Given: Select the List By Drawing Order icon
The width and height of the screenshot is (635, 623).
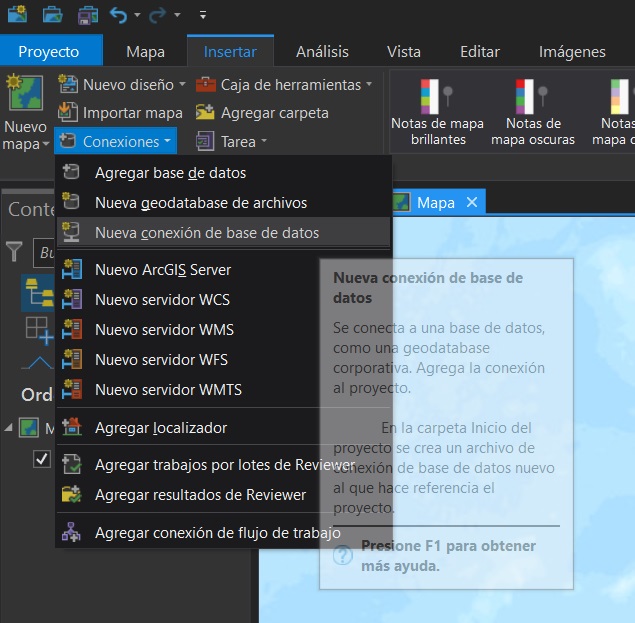Looking at the screenshot, I should (38, 293).
